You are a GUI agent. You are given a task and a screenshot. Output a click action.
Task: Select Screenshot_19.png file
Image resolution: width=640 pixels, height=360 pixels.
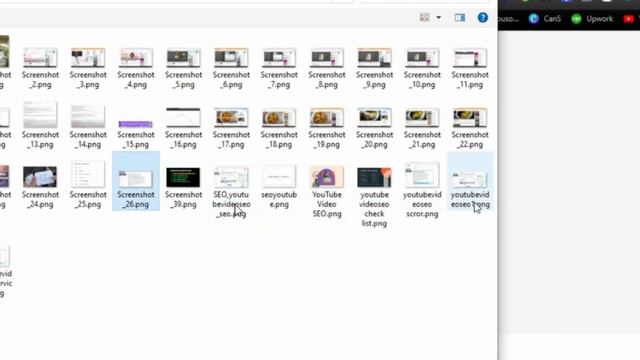point(327,127)
